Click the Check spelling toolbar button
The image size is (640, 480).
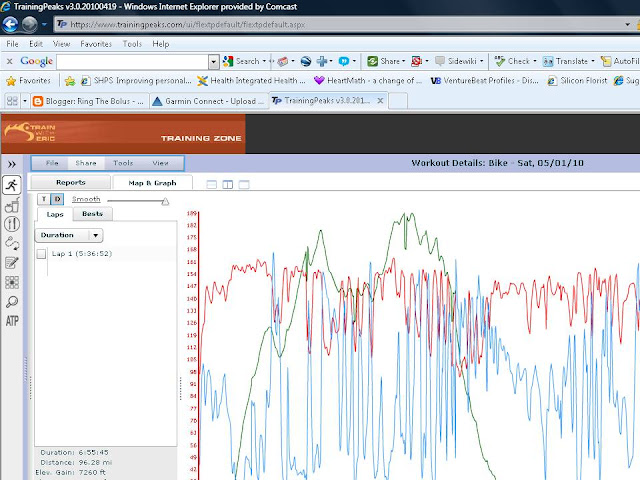click(512, 61)
